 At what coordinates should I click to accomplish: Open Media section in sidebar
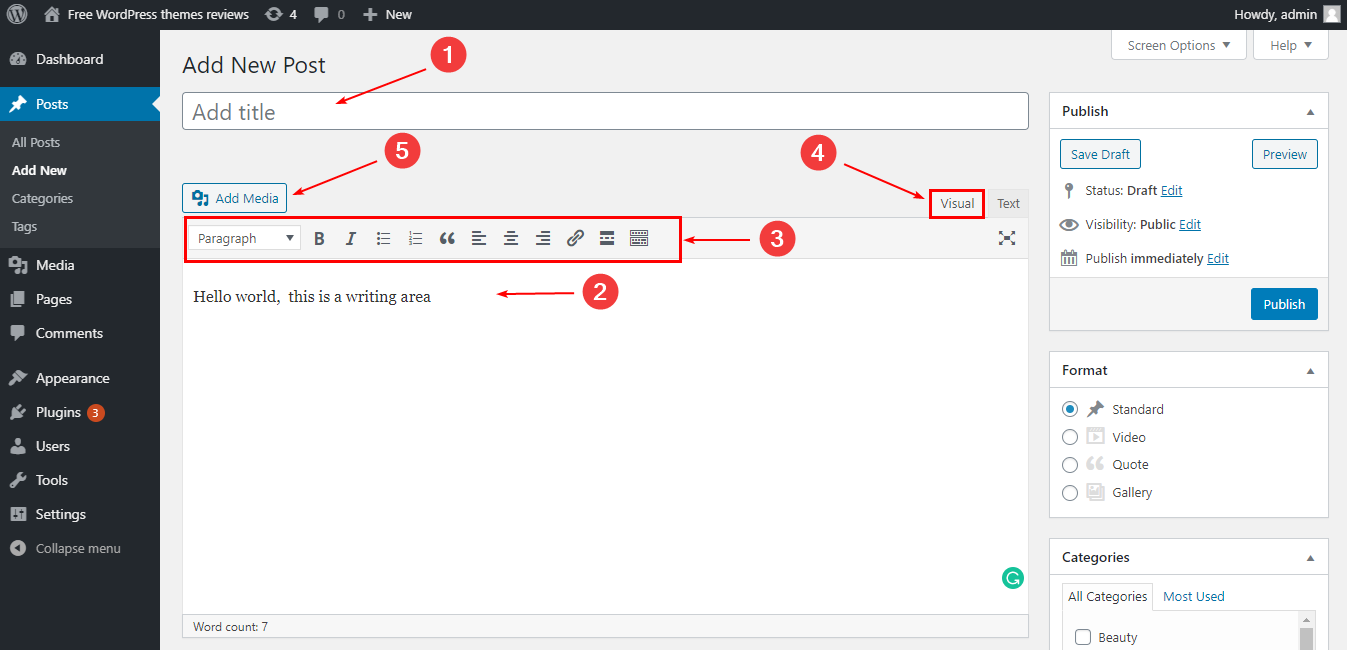point(80,265)
